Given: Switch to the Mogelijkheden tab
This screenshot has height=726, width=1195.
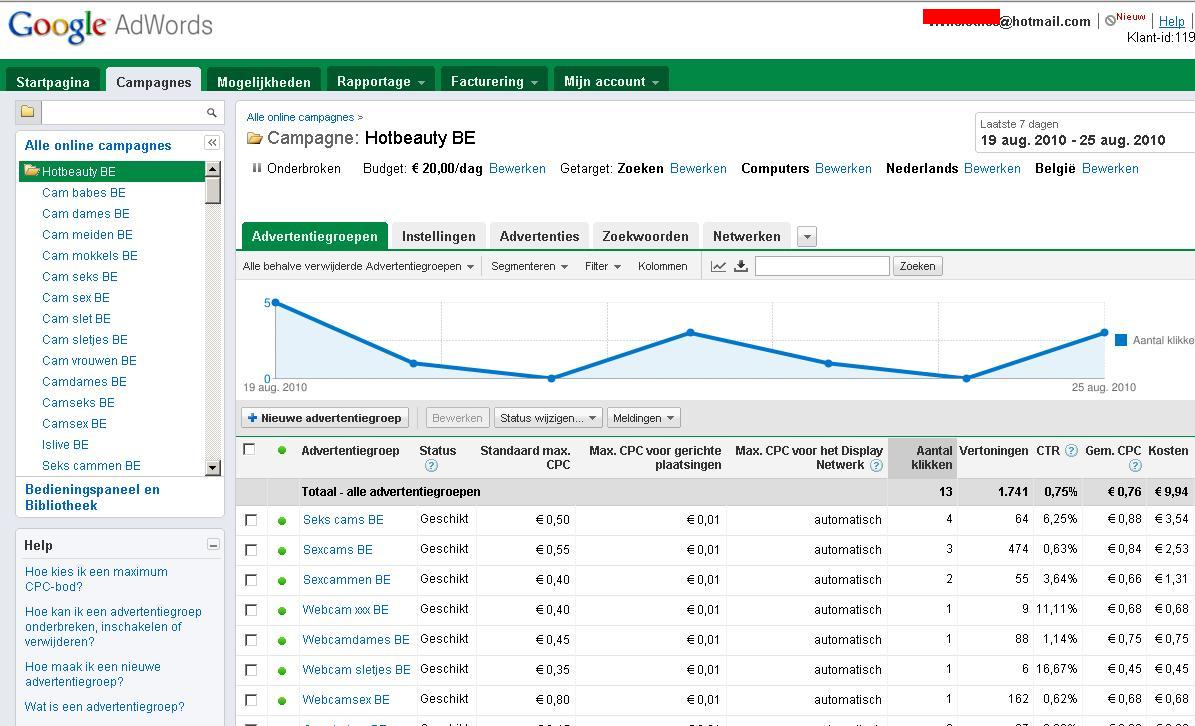Looking at the screenshot, I should point(264,82).
